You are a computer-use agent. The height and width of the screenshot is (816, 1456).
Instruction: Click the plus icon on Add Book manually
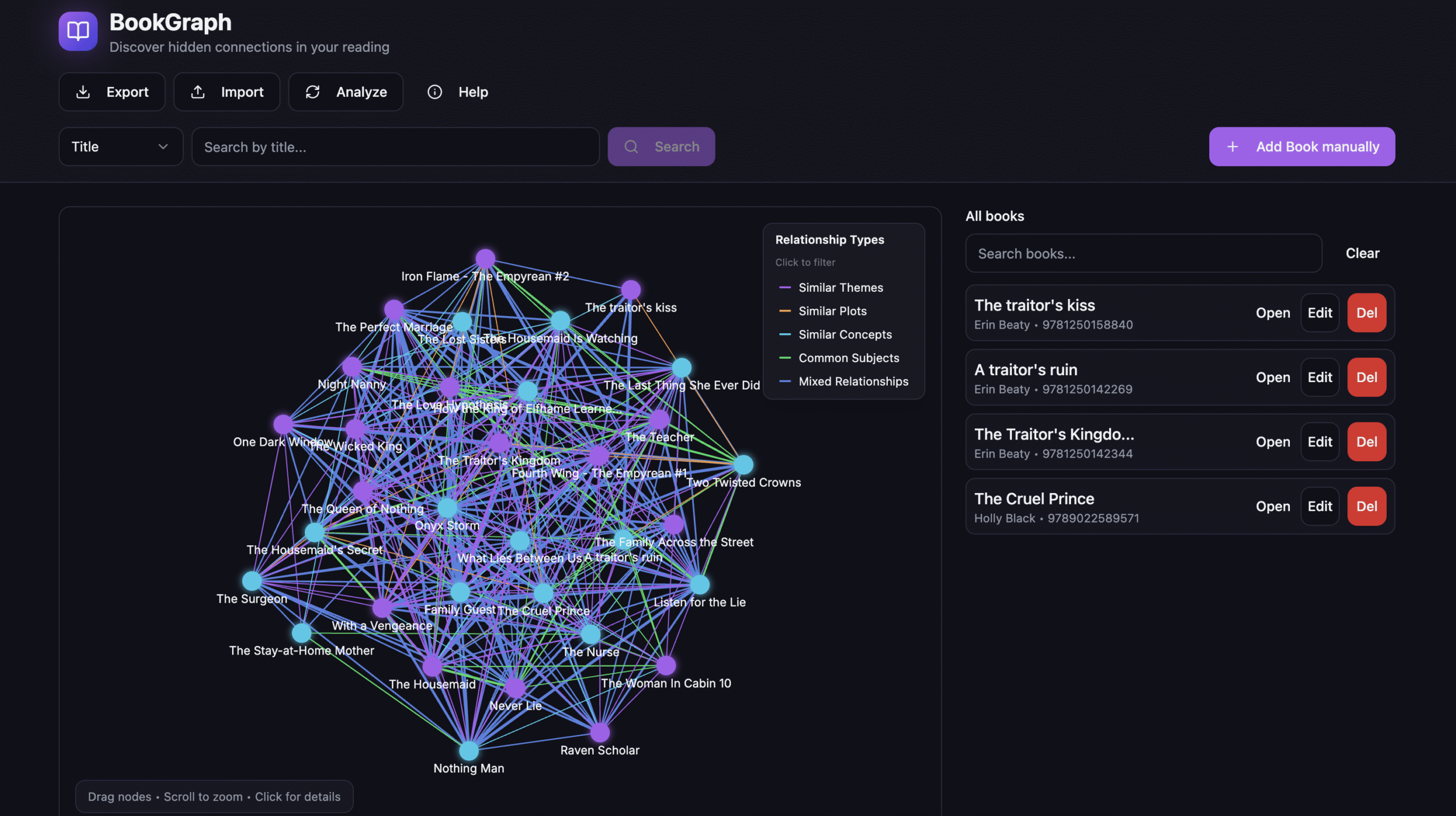(1232, 147)
